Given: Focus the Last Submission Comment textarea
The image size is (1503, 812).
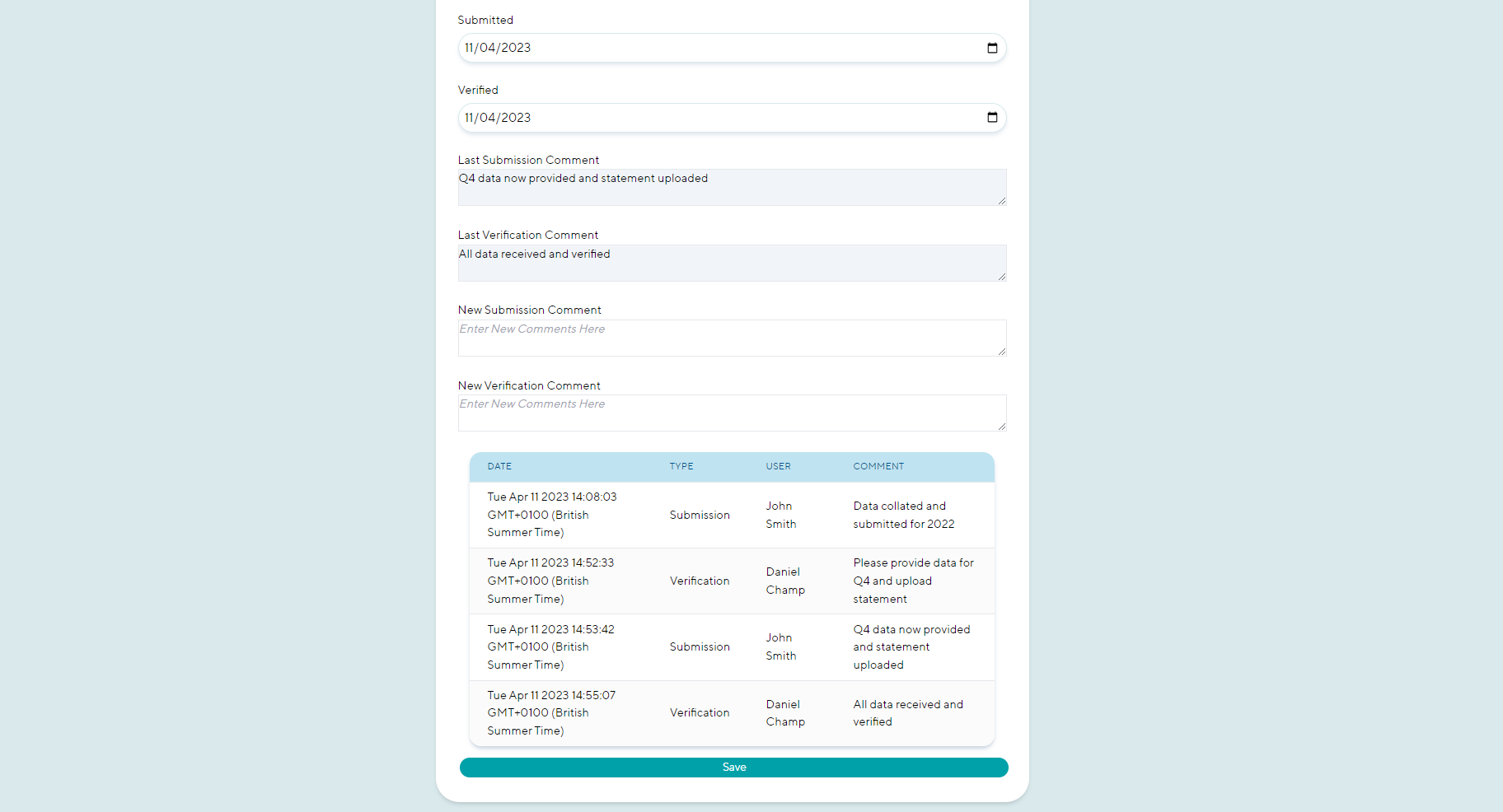Looking at the screenshot, I should [x=732, y=188].
